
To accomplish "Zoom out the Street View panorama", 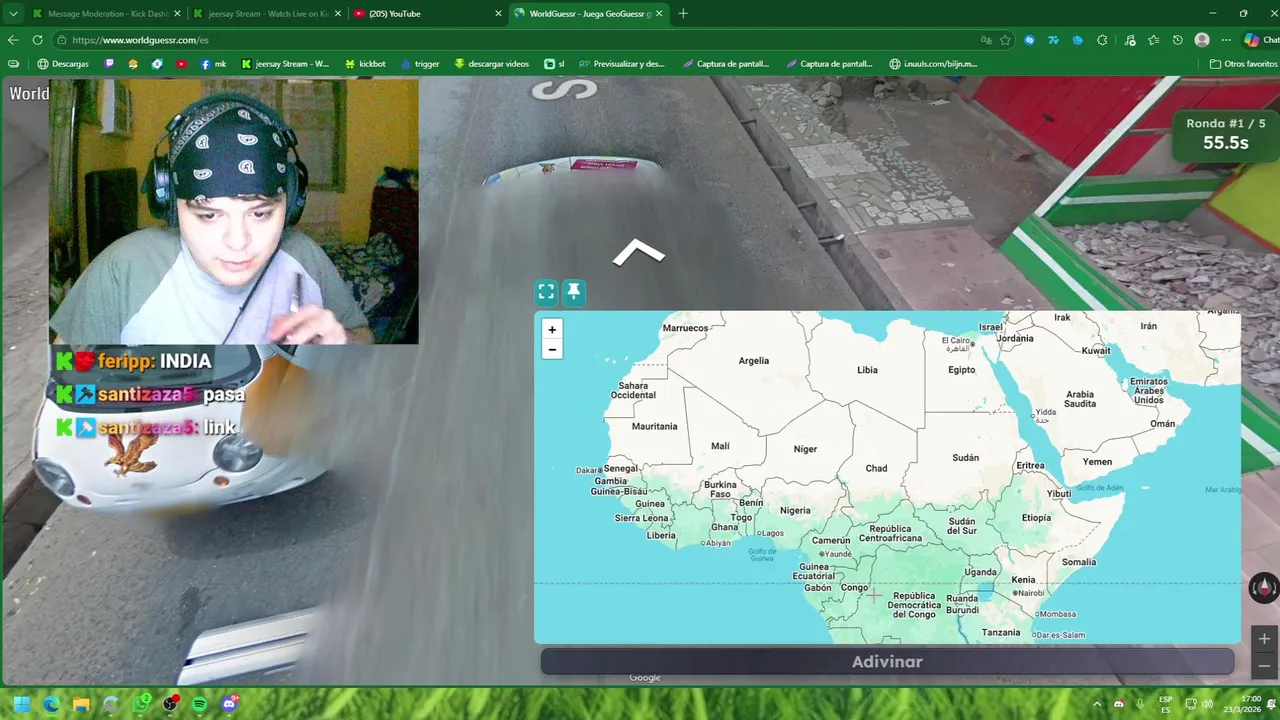I will pos(1264,666).
